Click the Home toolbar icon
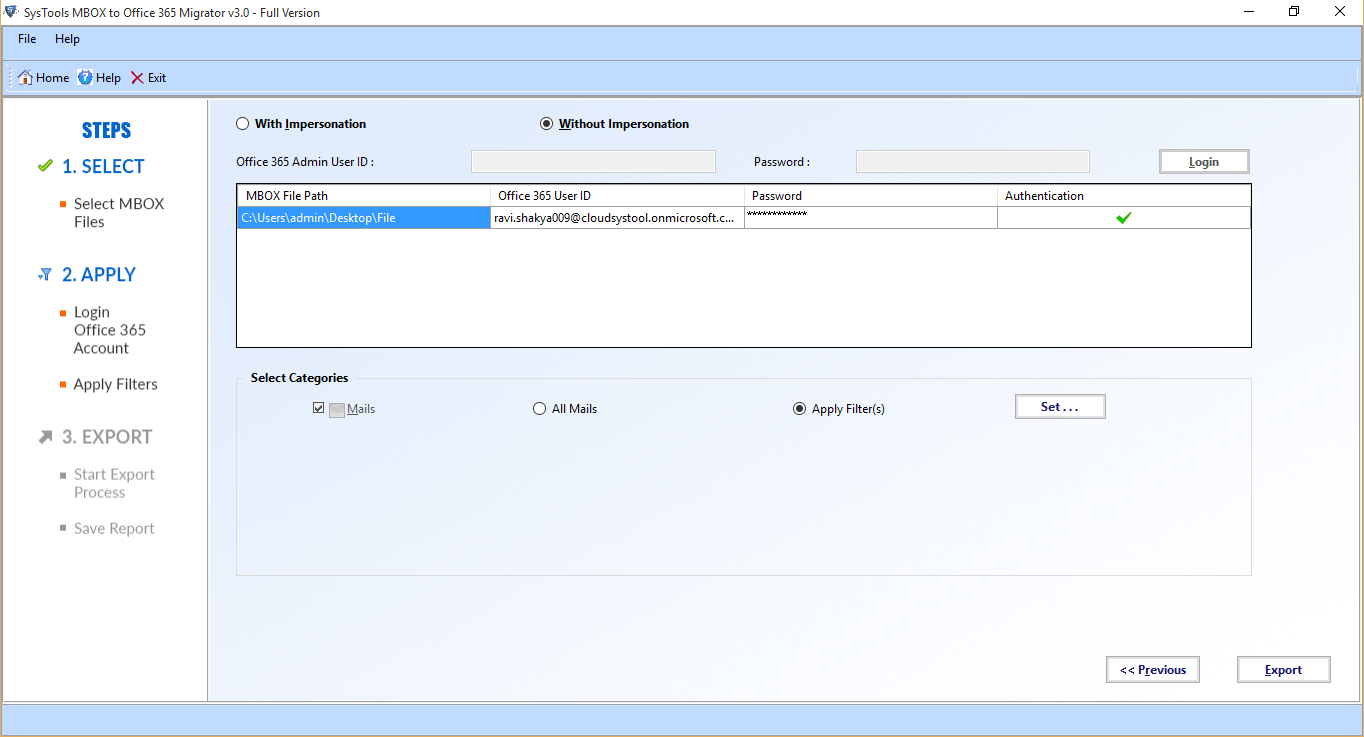The image size is (1364, 737). [26, 77]
